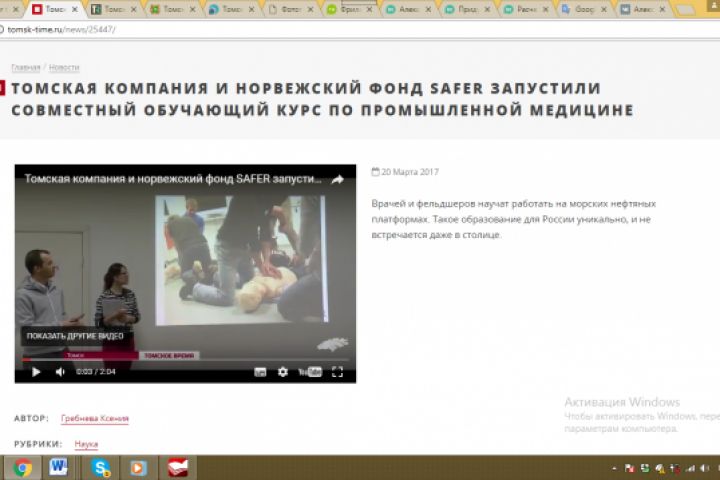Show hidden system tray icons arrow
This screenshot has width=720, height=480.
pyautogui.click(x=614, y=469)
